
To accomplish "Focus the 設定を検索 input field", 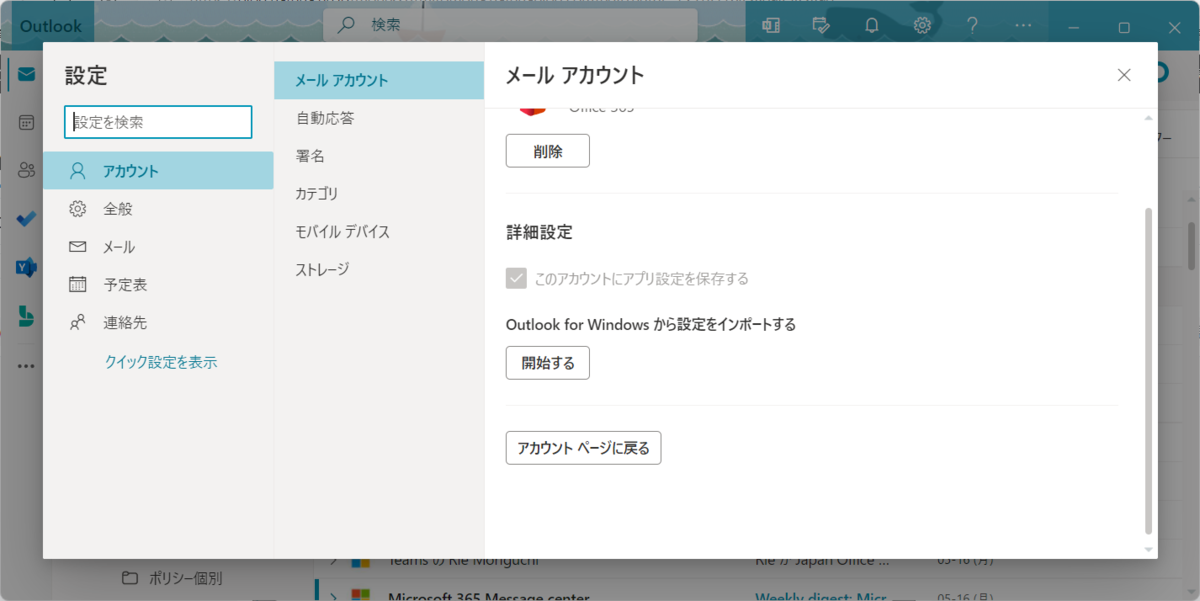I will (x=158, y=122).
